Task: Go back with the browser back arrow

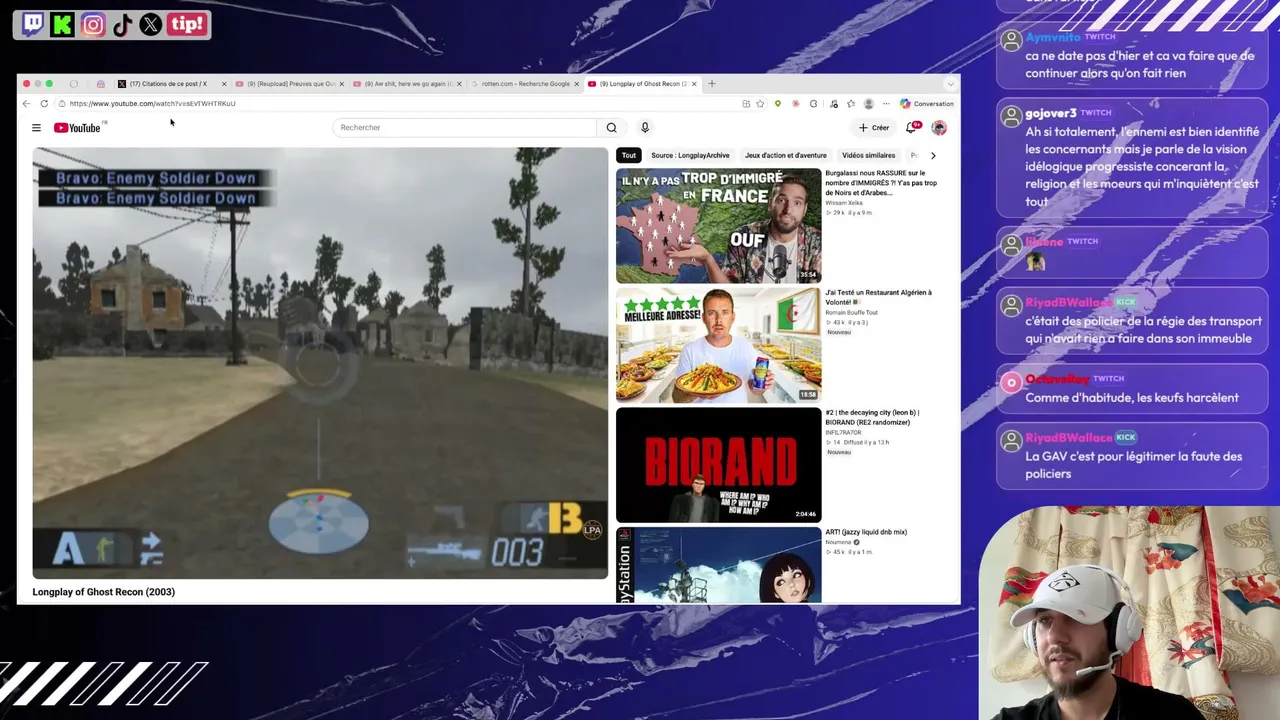Action: (26, 104)
